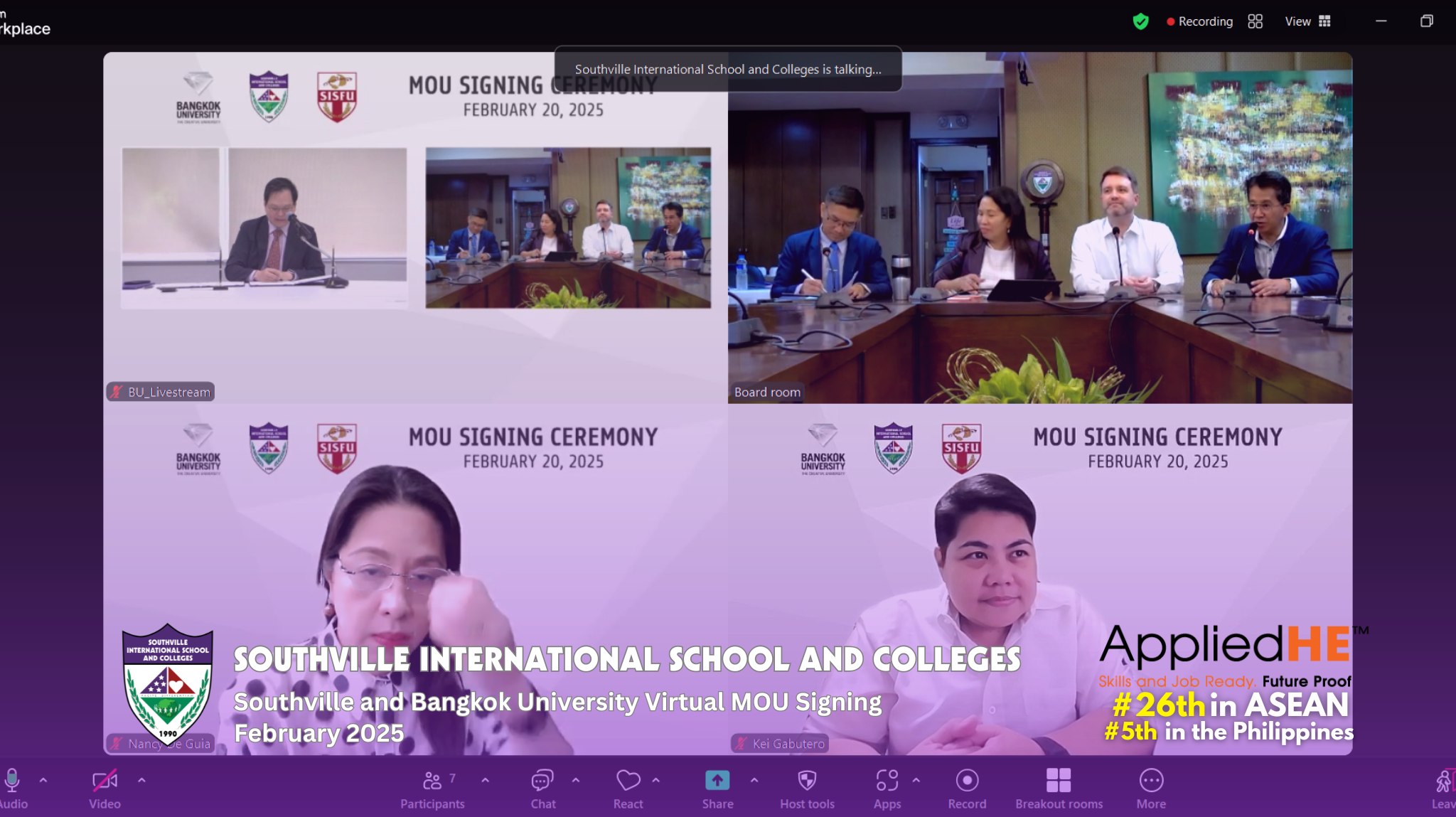Open React heart reactions
Viewport: 1456px width, 817px height.
tap(628, 789)
